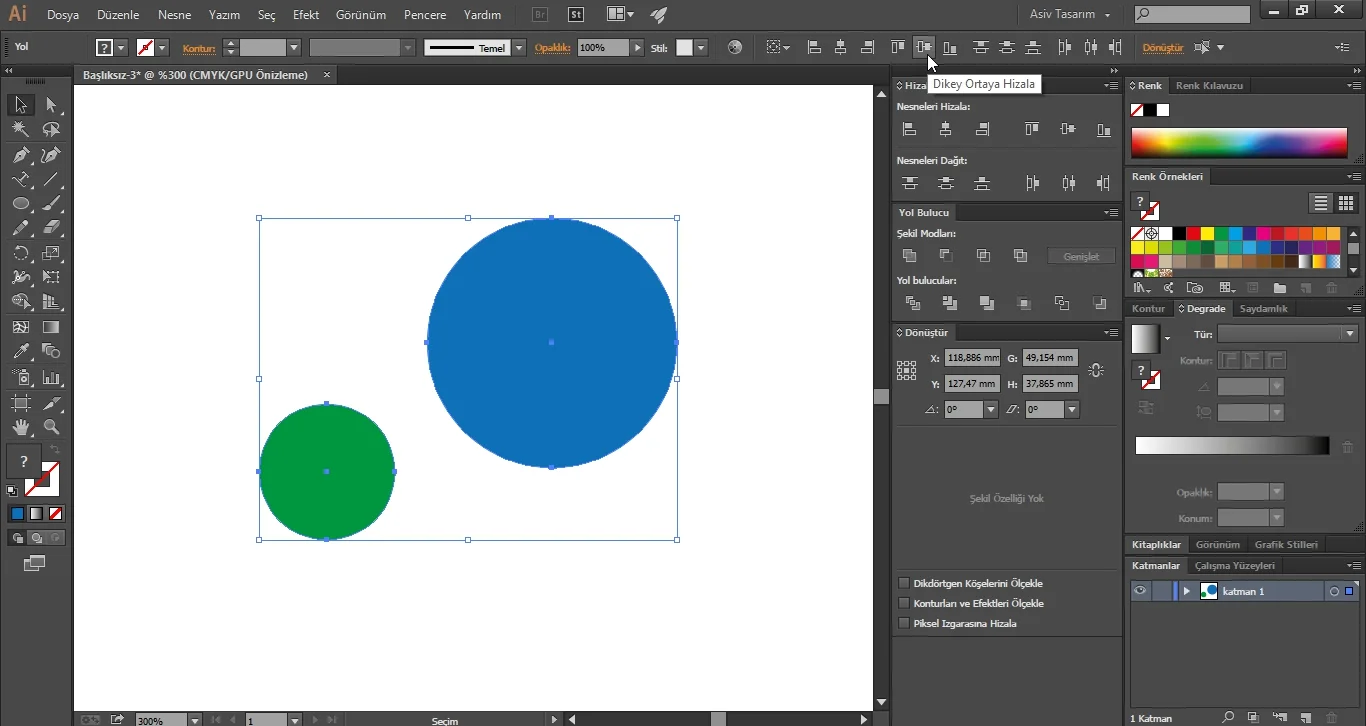Distribute vertical centers in Hizala panel

pyautogui.click(x=946, y=183)
